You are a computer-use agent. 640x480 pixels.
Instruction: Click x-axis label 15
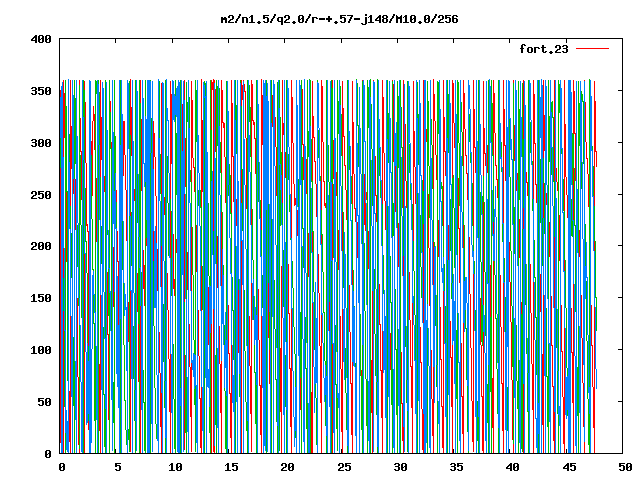click(x=231, y=467)
